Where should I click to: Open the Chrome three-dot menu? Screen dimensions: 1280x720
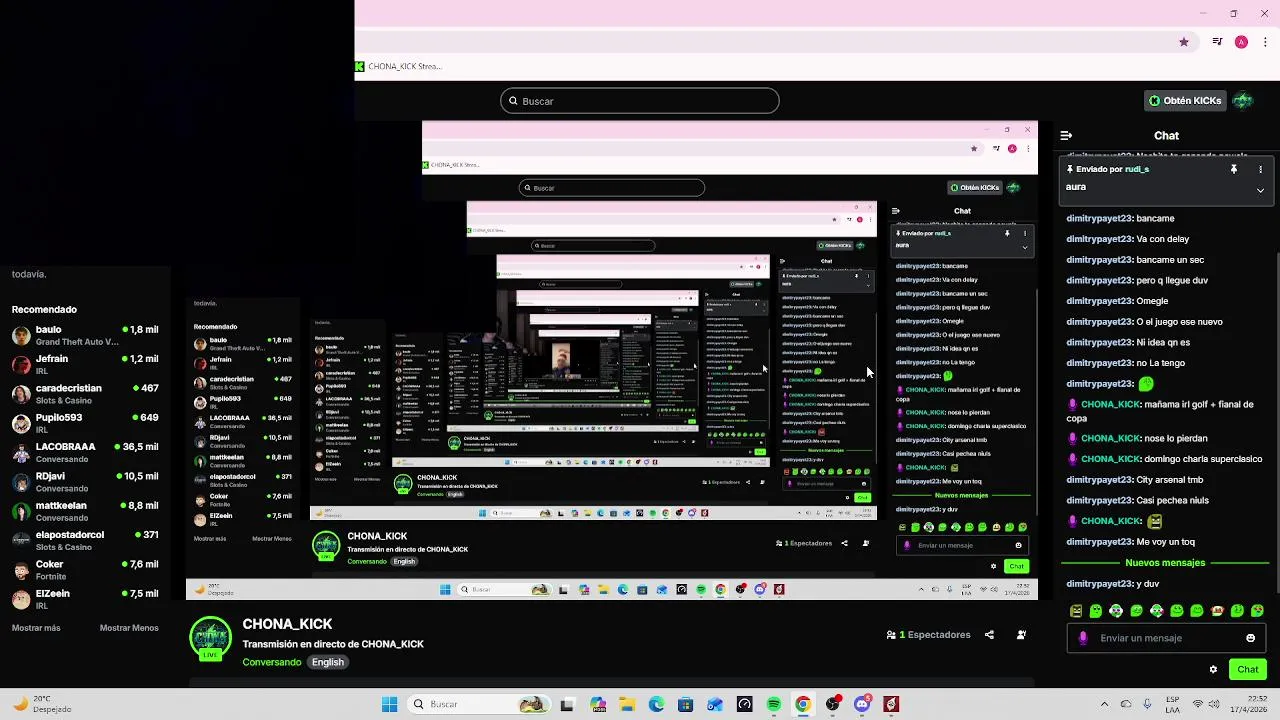click(x=1265, y=42)
